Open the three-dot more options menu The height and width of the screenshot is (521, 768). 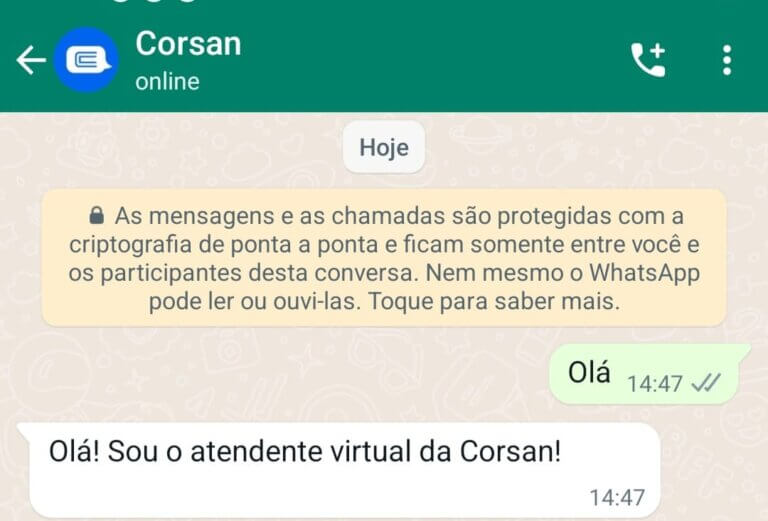click(x=727, y=60)
